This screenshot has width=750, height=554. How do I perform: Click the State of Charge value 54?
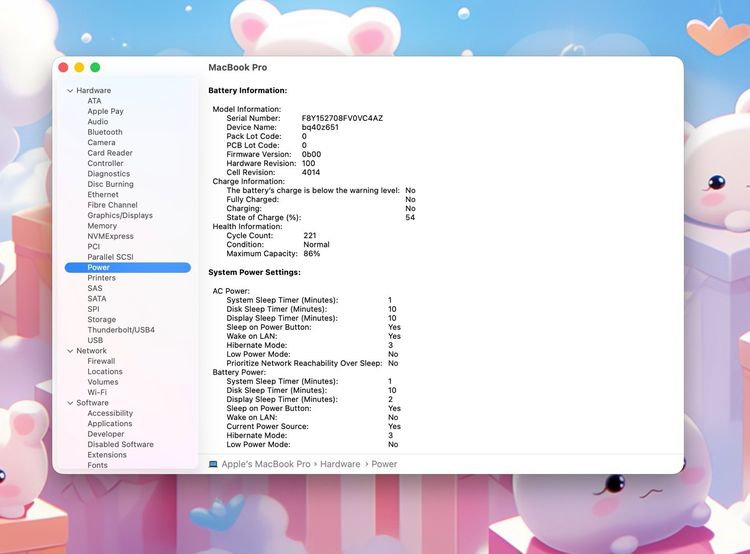[x=410, y=218]
